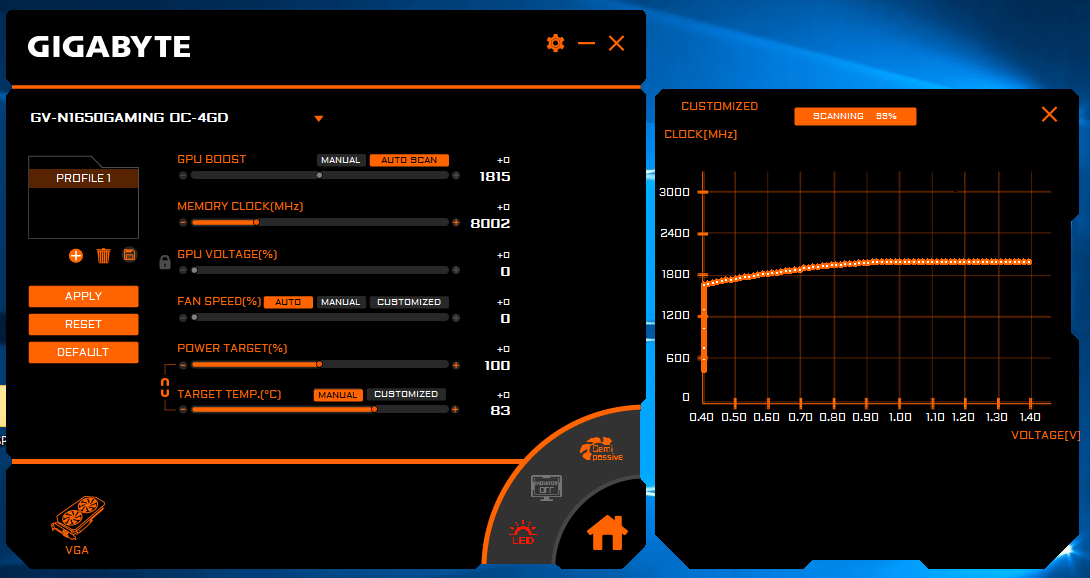This screenshot has height=578, width=1090.
Task: Open the LED control icon
Action: point(523,531)
